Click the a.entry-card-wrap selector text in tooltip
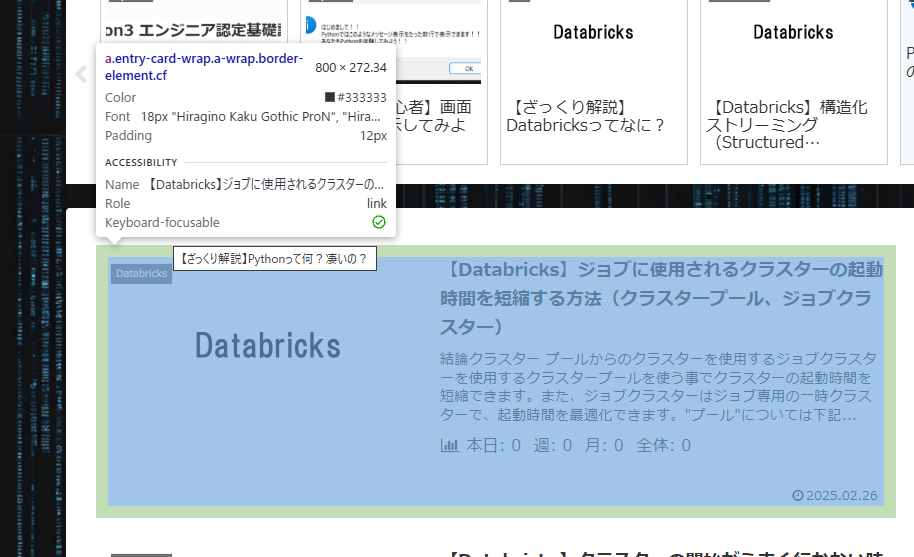The height and width of the screenshot is (557, 914). coord(204,67)
